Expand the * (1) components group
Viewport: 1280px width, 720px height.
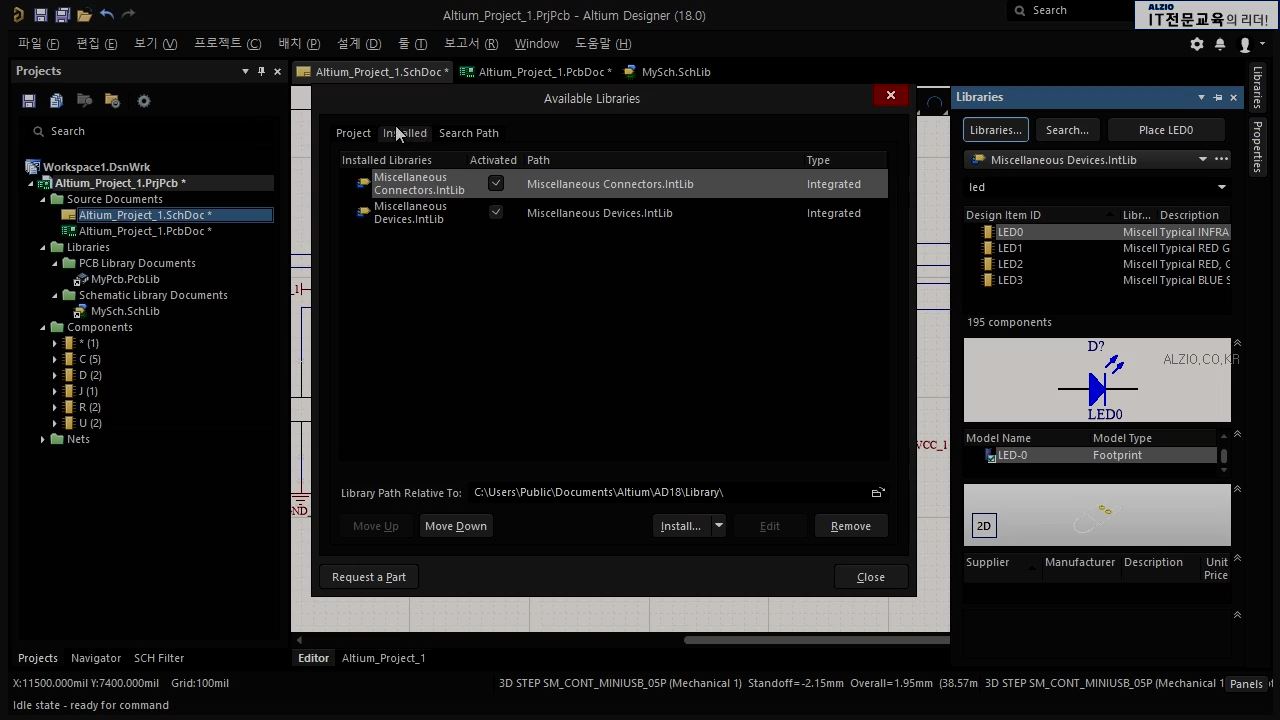55,343
